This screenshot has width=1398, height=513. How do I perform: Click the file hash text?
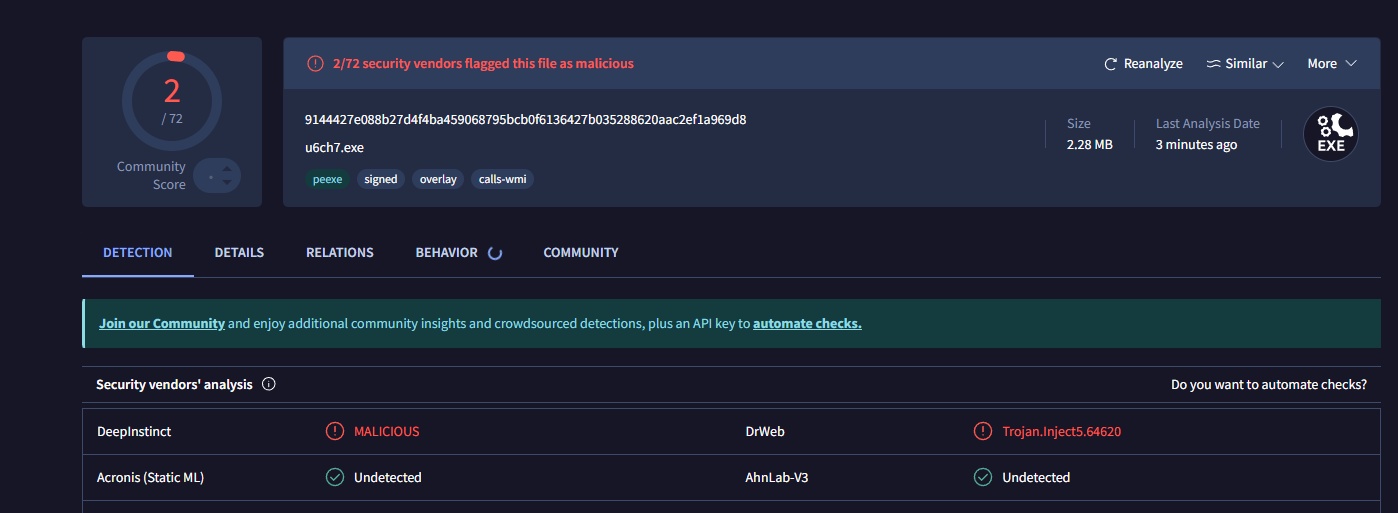point(525,120)
